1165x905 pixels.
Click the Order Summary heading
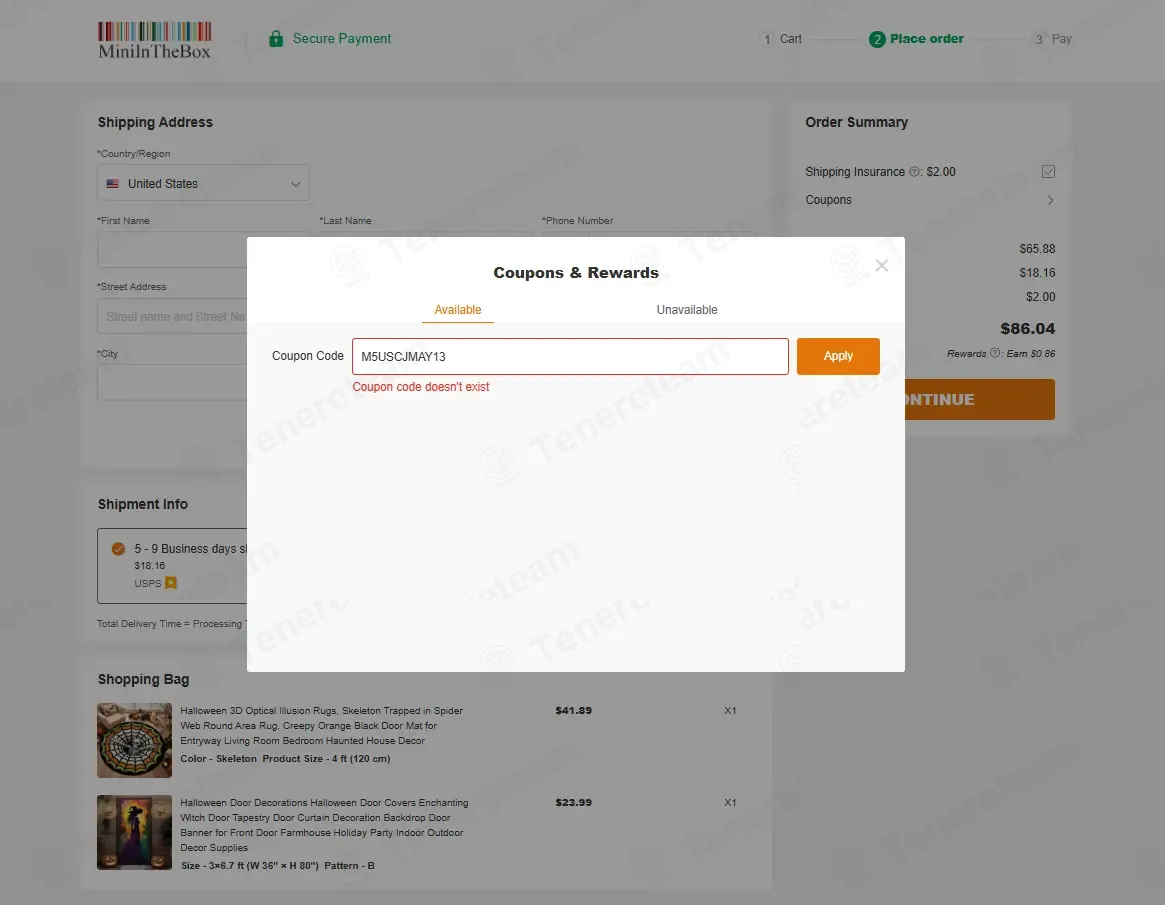[x=857, y=122]
